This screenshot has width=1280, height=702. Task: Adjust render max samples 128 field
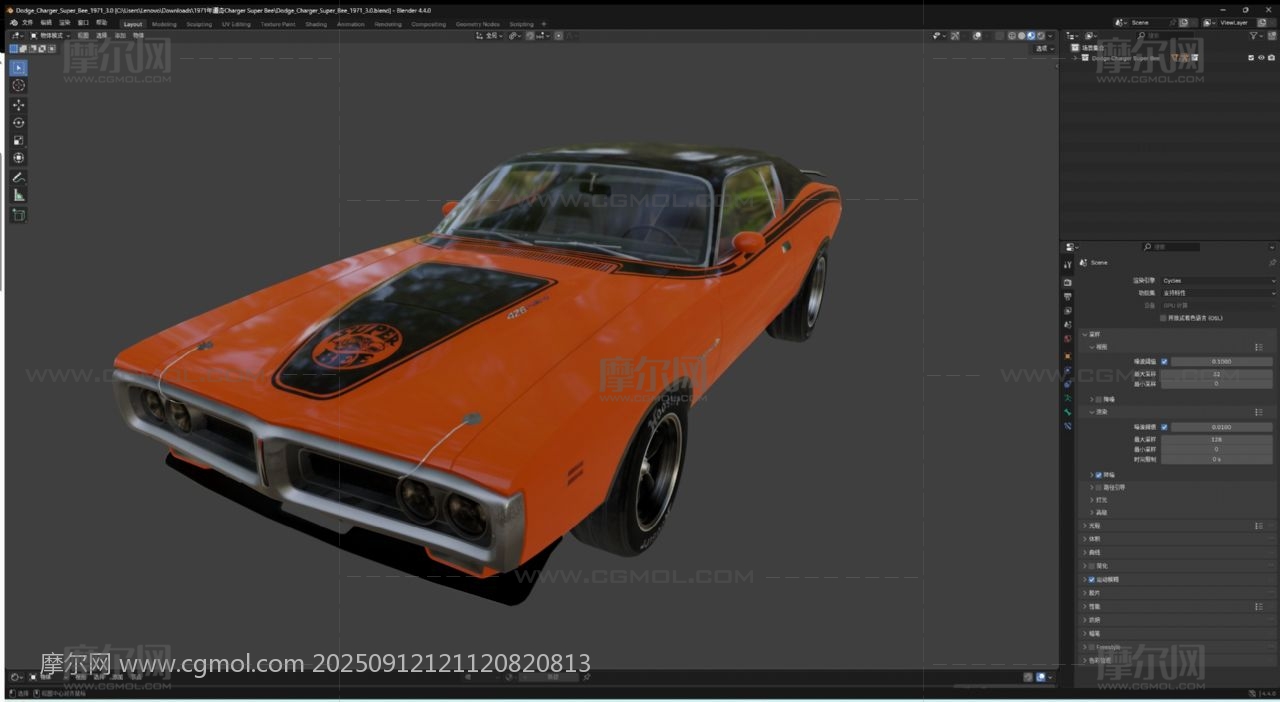(x=1216, y=439)
